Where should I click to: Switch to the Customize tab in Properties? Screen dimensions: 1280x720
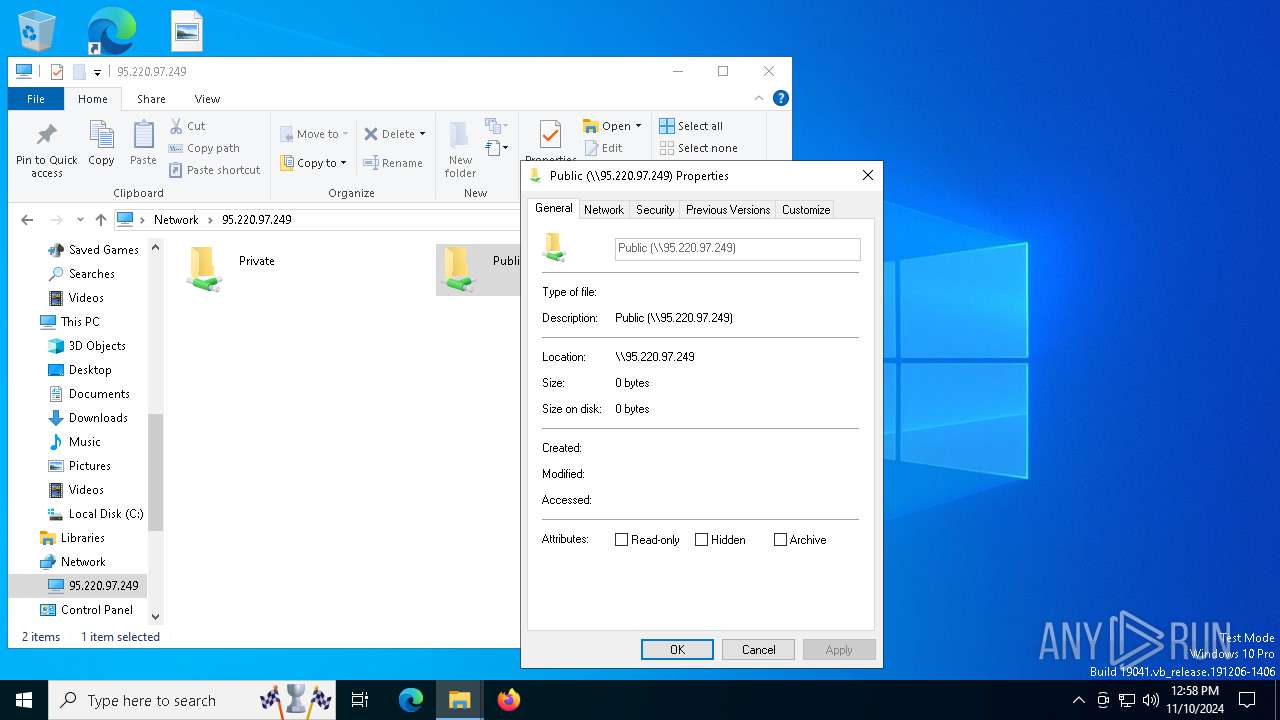point(806,210)
